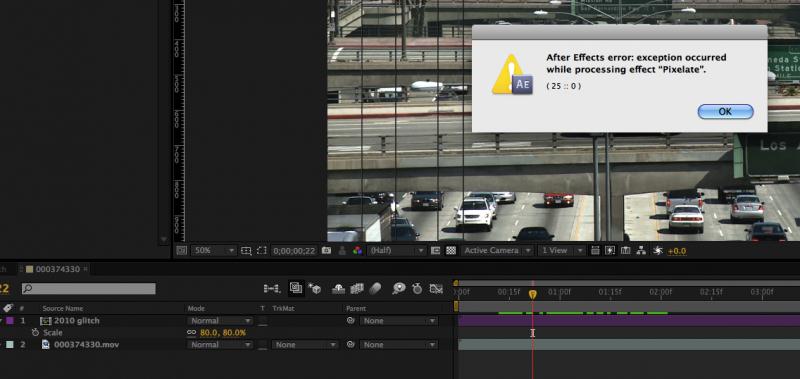Open the 1 View layout dropdown
The height and width of the screenshot is (379, 800).
(x=562, y=250)
